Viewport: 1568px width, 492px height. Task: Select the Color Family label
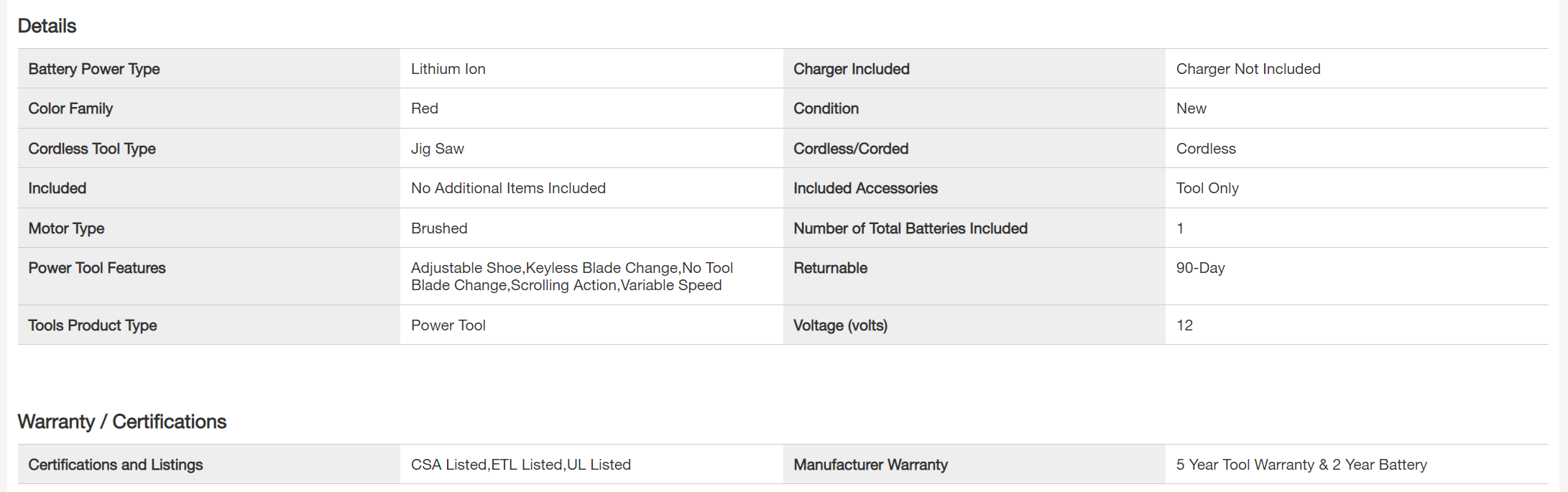[x=70, y=108]
